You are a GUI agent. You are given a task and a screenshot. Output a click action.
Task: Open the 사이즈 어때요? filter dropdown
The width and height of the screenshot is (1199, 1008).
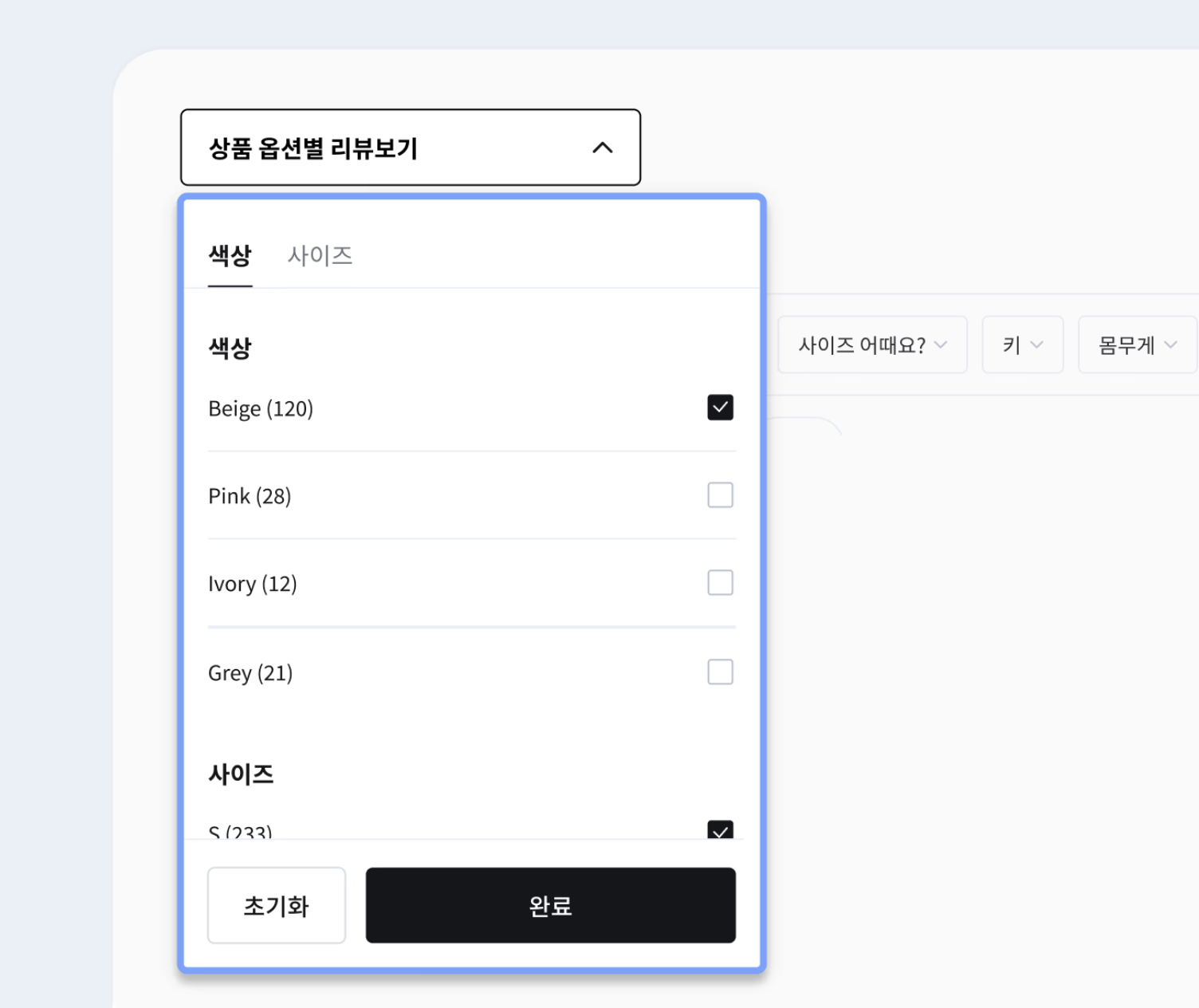[871, 345]
